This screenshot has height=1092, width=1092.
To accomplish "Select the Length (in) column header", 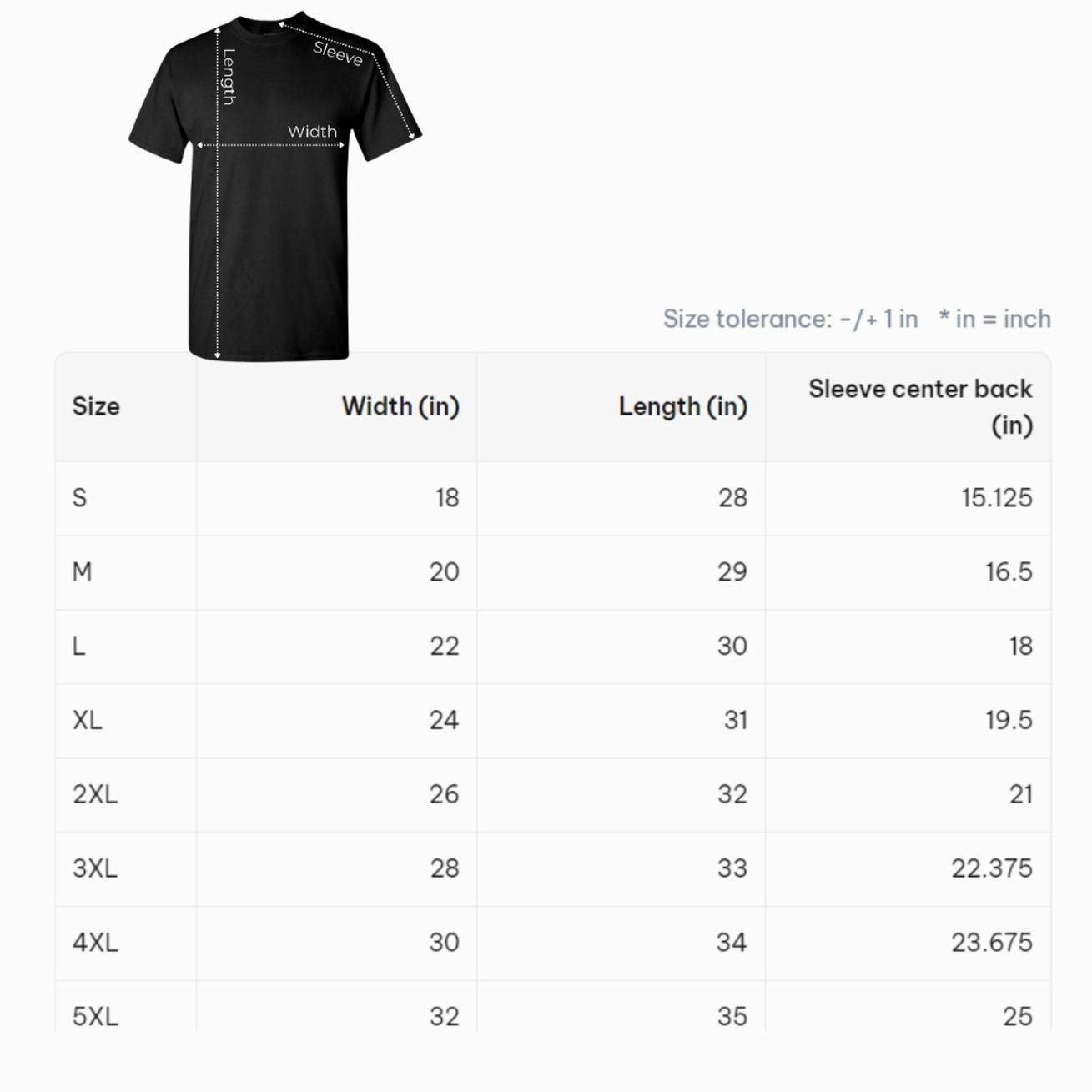I will coord(682,406).
